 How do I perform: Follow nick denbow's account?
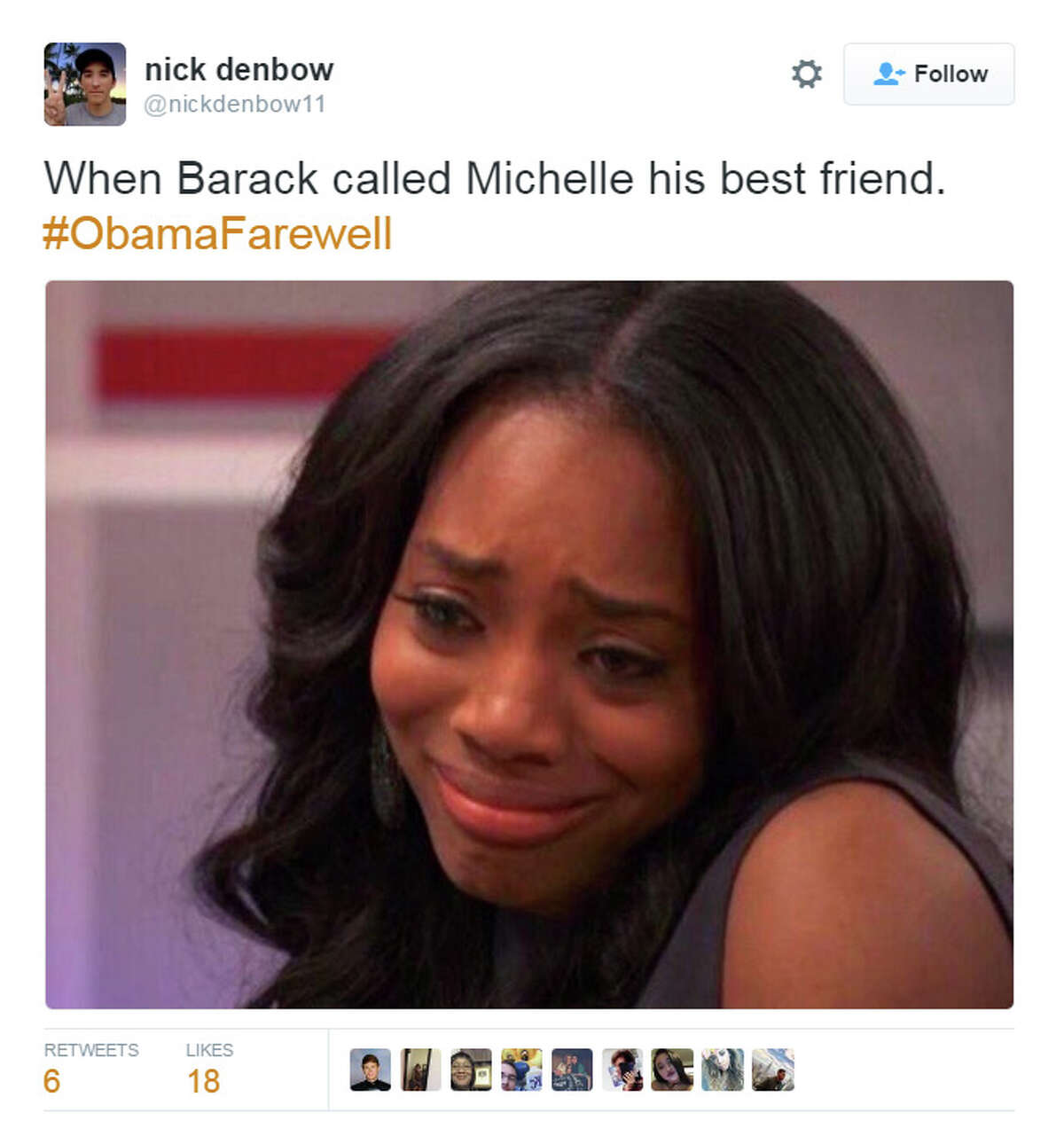point(928,74)
